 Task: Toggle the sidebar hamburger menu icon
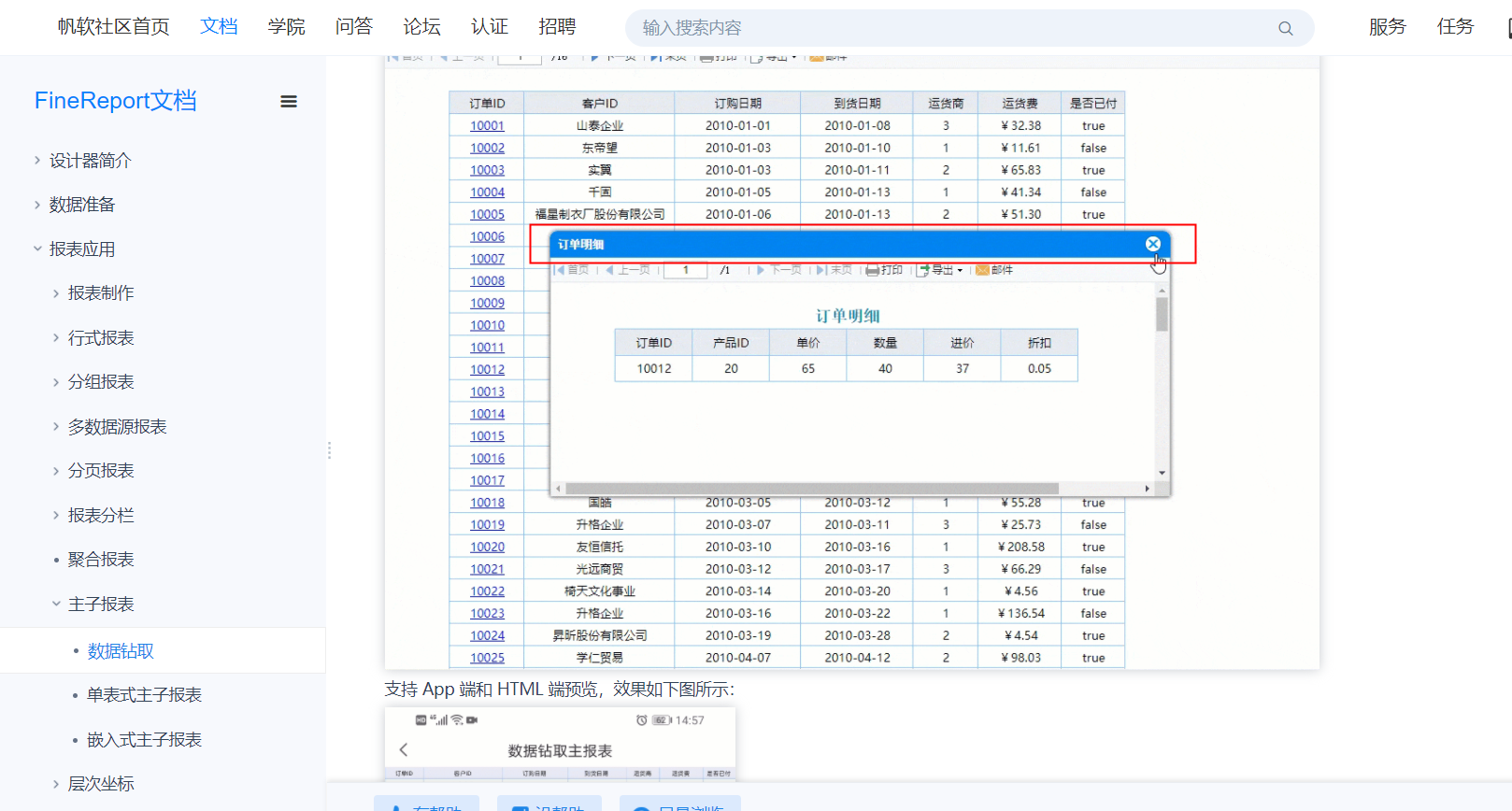pos(289,101)
